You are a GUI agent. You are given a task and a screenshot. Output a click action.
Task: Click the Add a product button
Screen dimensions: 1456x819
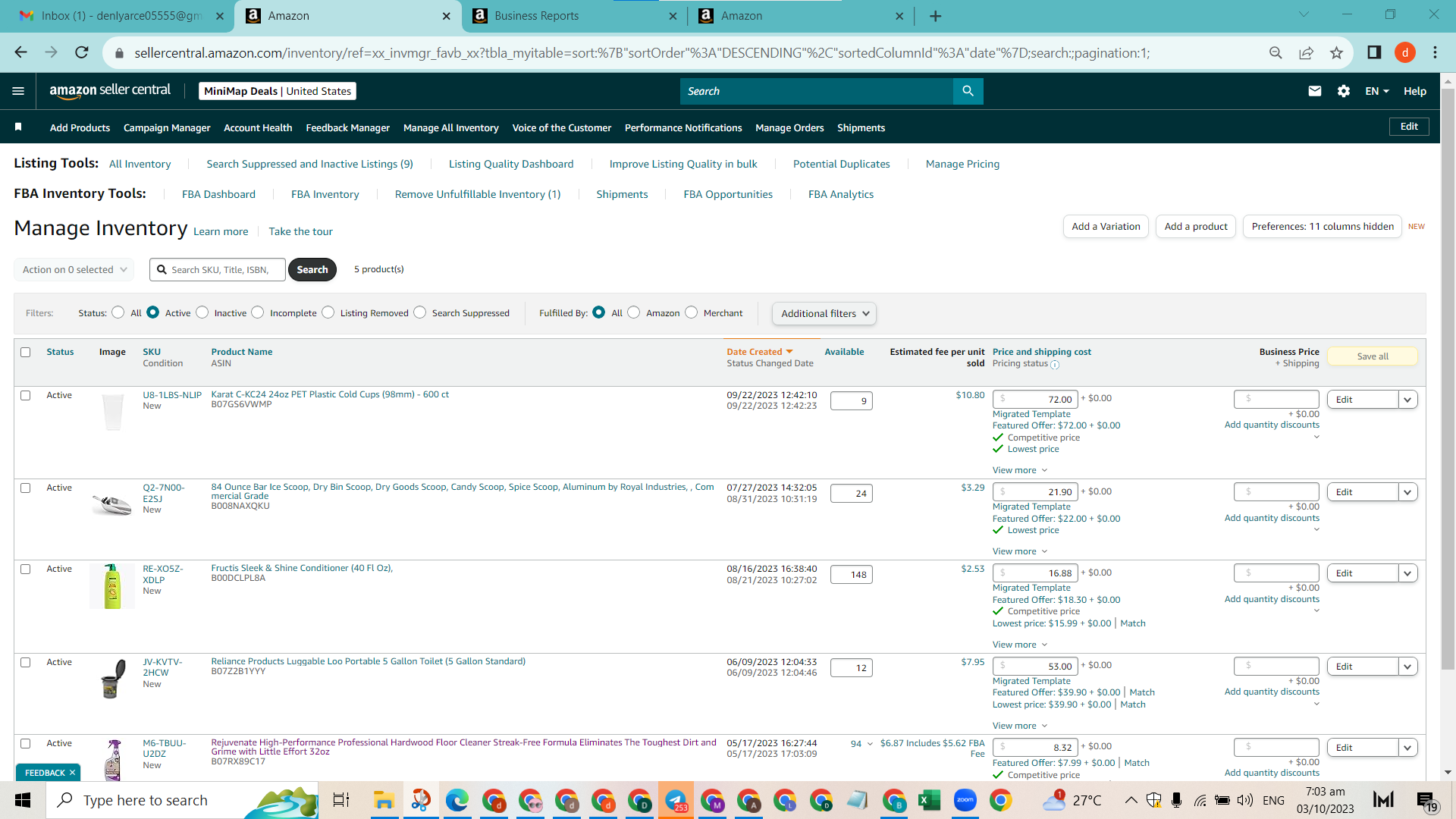coord(1196,227)
